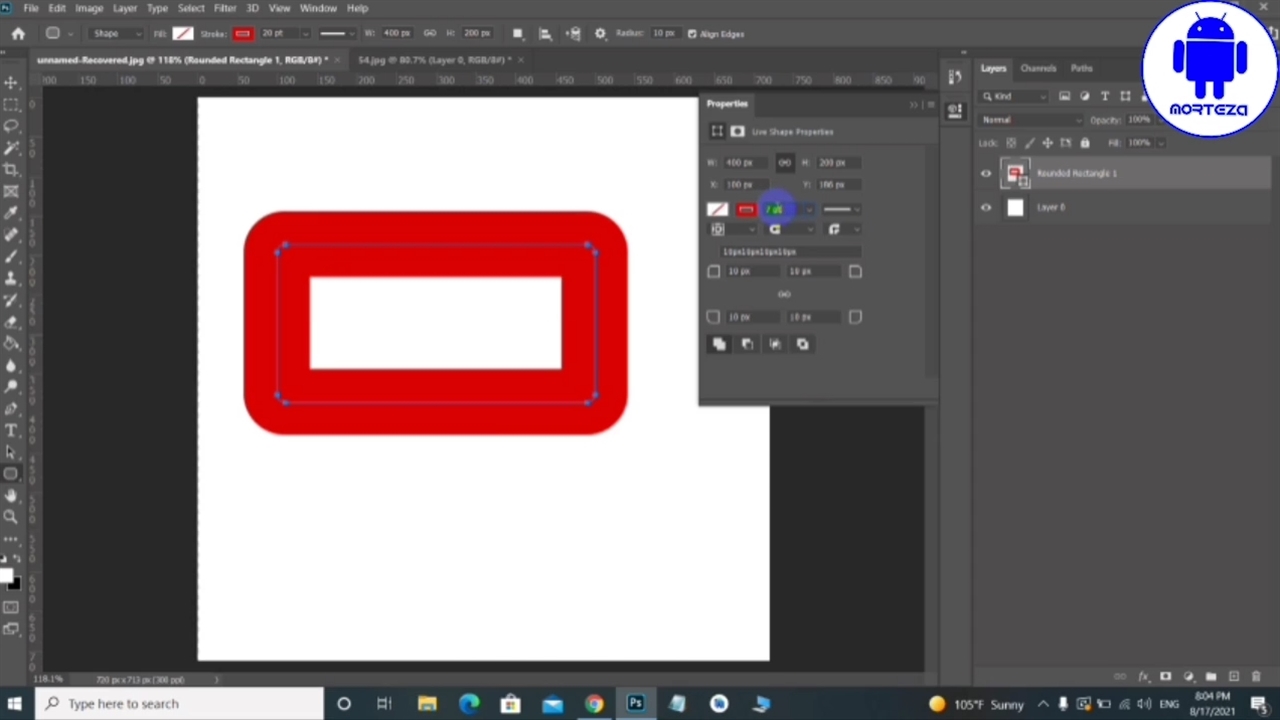Click the red stroke color swatch in Properties
This screenshot has height=720, width=1280.
[746, 209]
